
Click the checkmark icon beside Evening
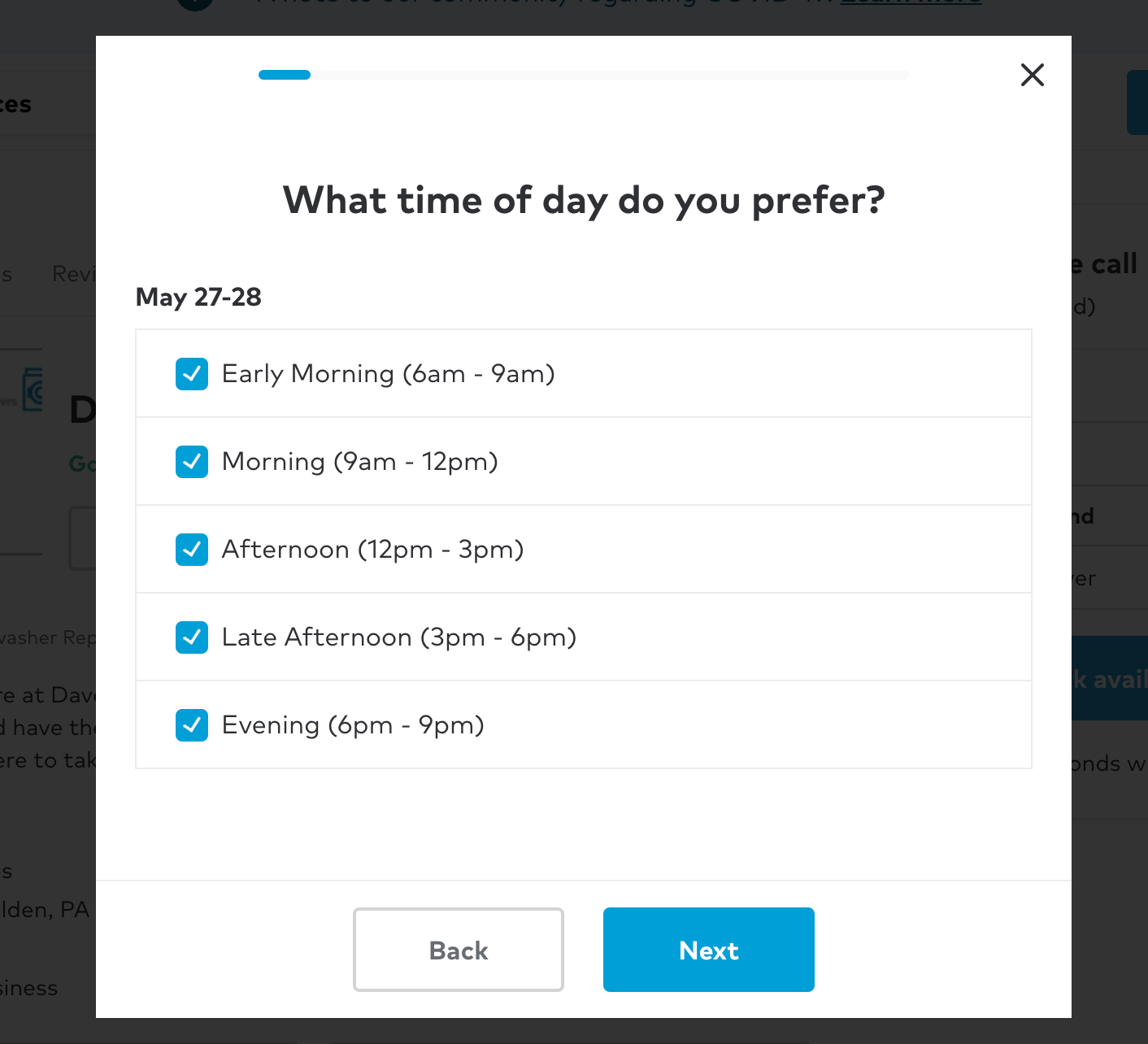coord(192,725)
